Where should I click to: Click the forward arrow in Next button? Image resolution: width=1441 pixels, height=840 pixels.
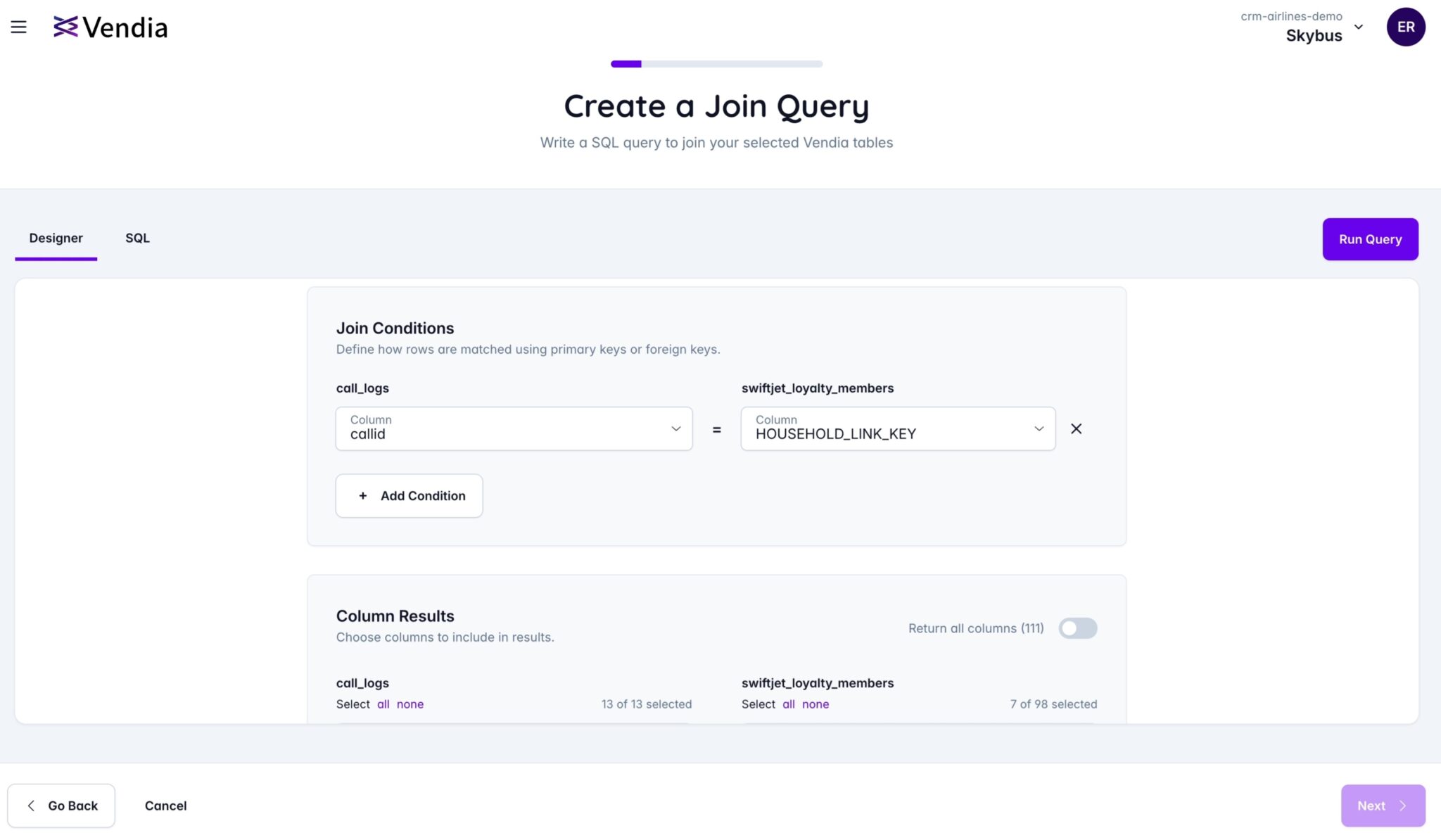[x=1403, y=805]
